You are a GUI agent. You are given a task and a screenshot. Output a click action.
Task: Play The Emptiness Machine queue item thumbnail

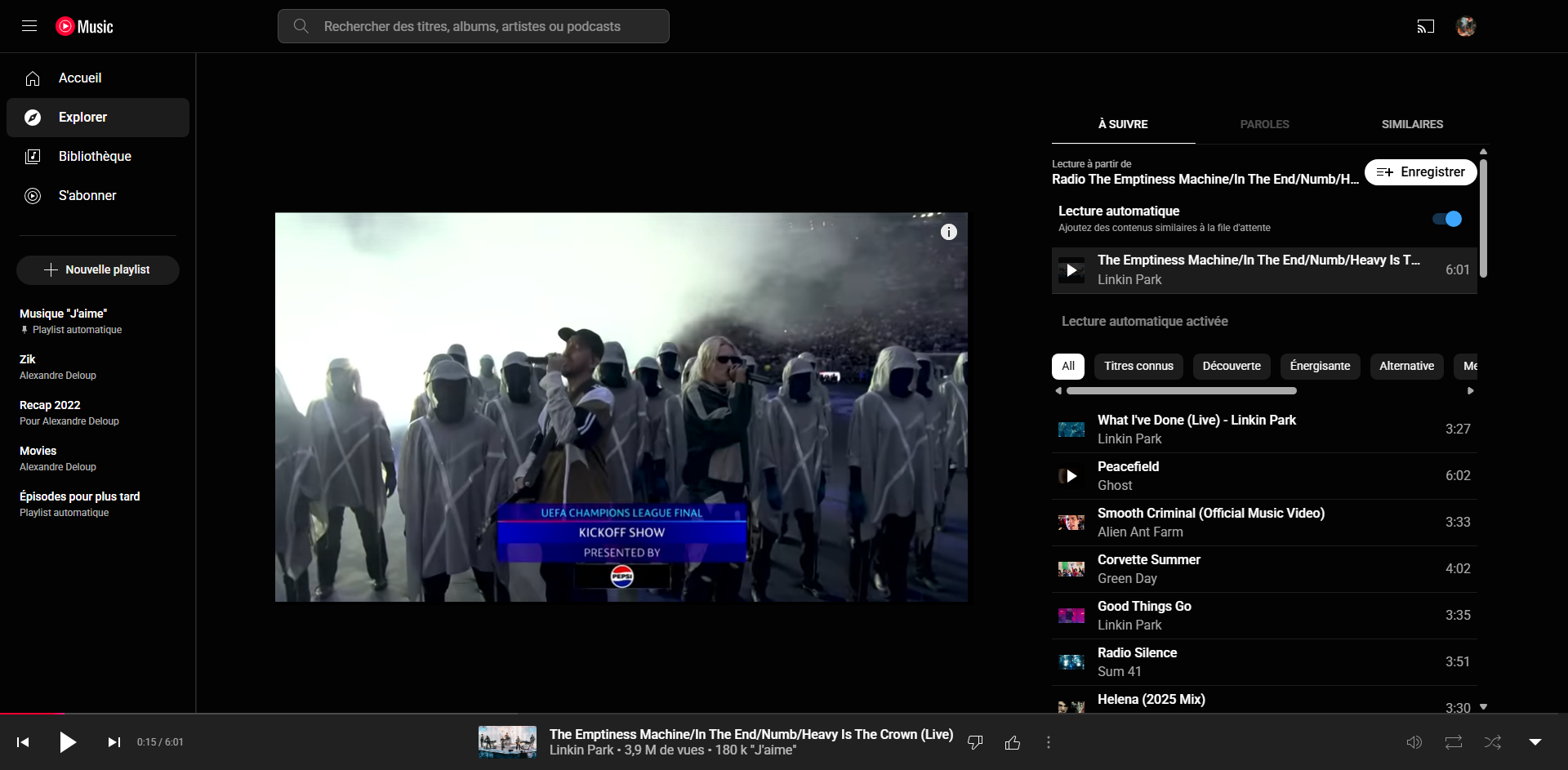coord(1071,270)
